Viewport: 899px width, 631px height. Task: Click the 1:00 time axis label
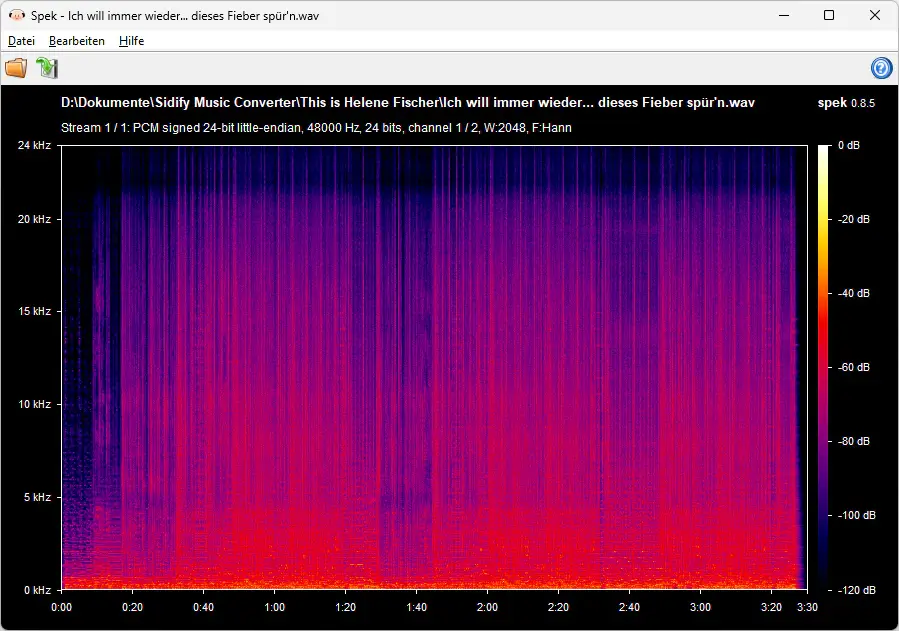coord(275,607)
